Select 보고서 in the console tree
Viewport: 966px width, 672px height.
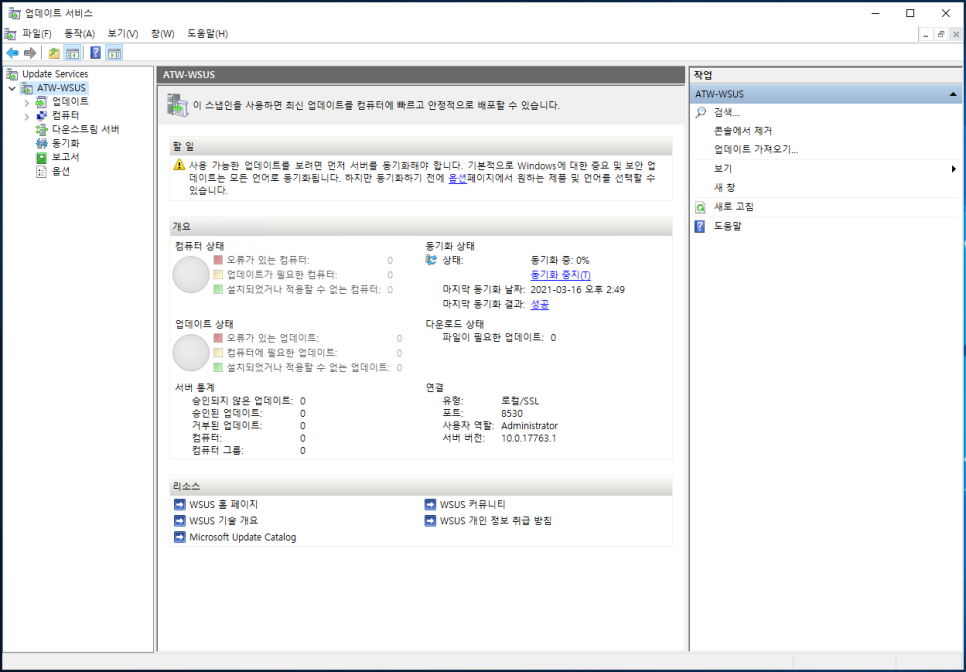[x=65, y=157]
